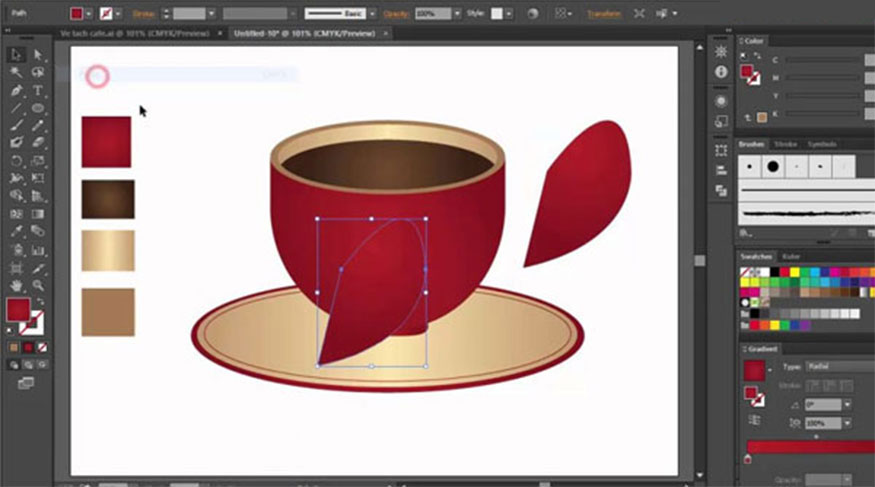Select the Ellipse shape tool

(38, 108)
